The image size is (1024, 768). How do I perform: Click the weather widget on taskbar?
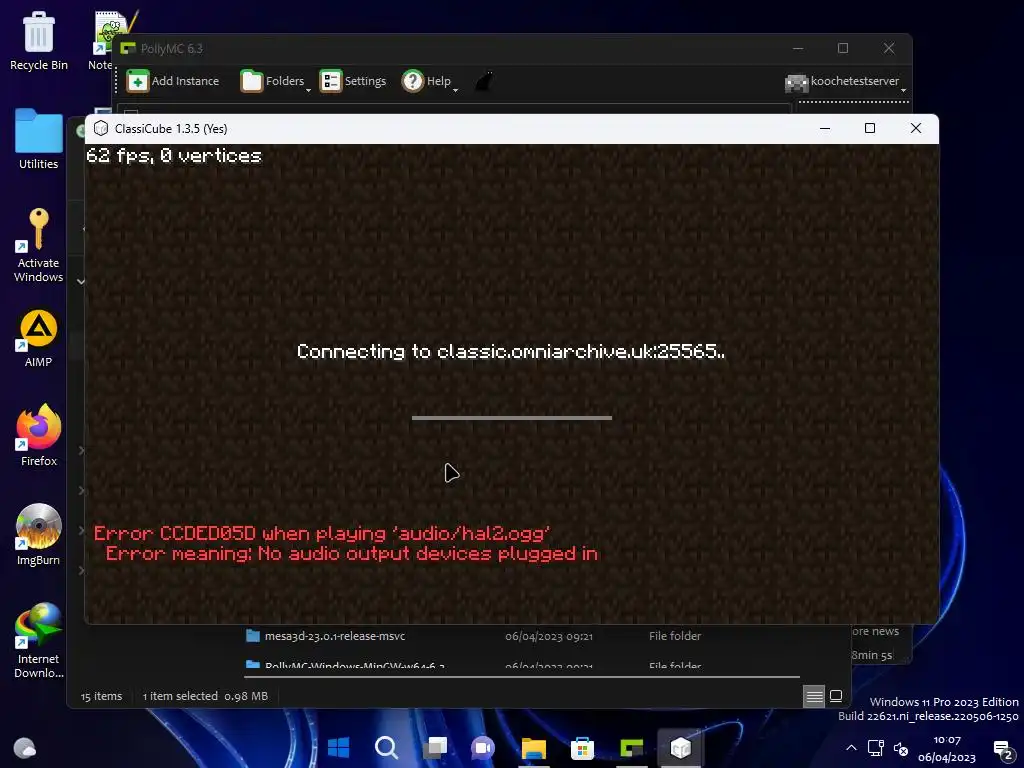[x=25, y=748]
